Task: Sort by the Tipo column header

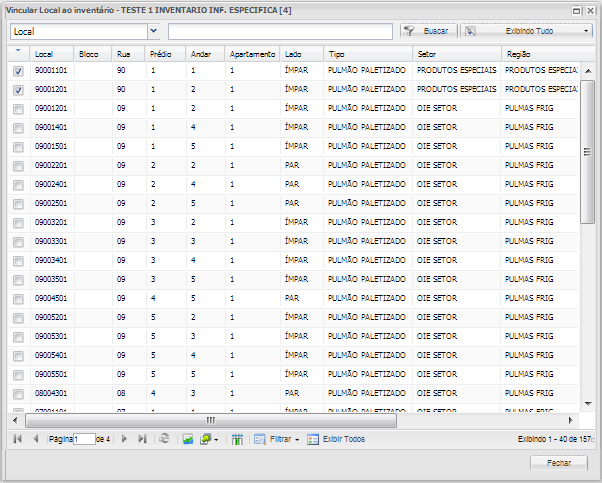Action: click(368, 54)
